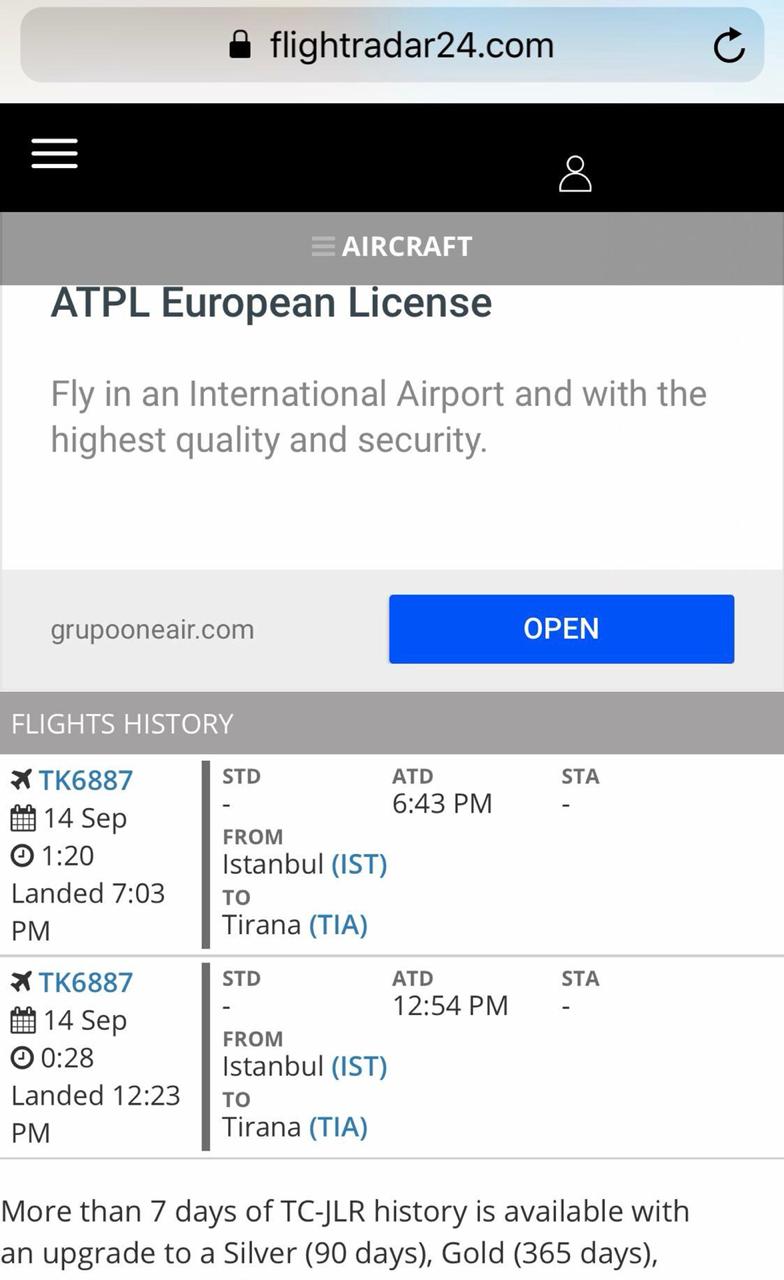Click the grupooneair.com advertiser text

pyautogui.click(x=152, y=630)
